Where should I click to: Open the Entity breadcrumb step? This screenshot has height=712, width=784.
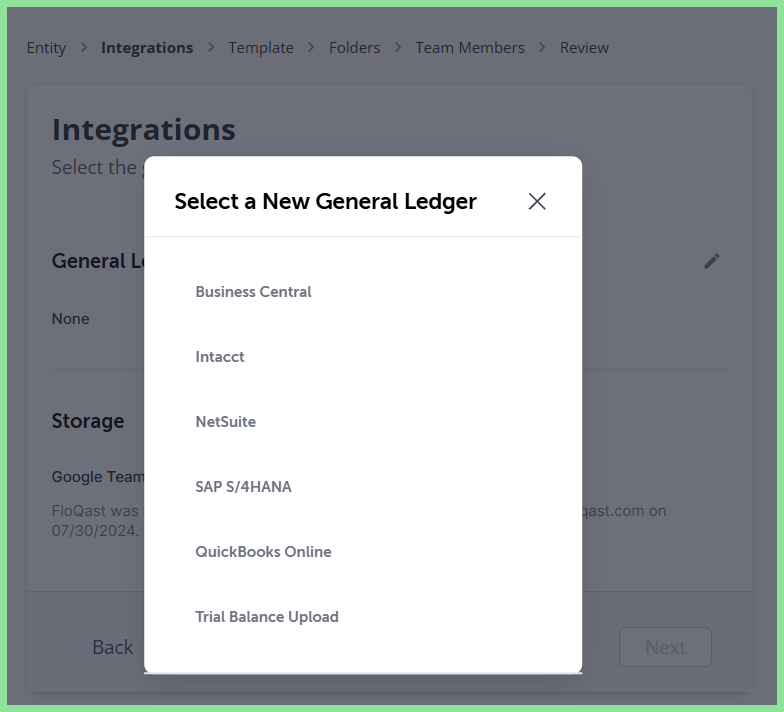(46, 48)
